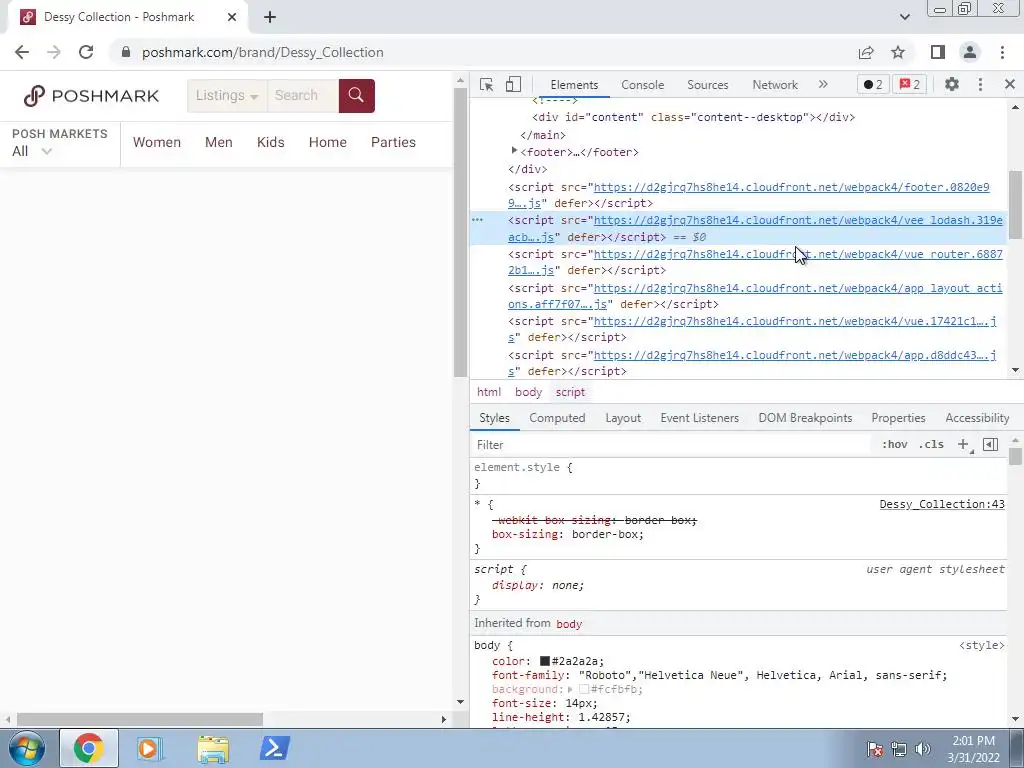Screen dimensions: 1024x768
Task: Click the Men navigation link
Action: click(x=219, y=142)
